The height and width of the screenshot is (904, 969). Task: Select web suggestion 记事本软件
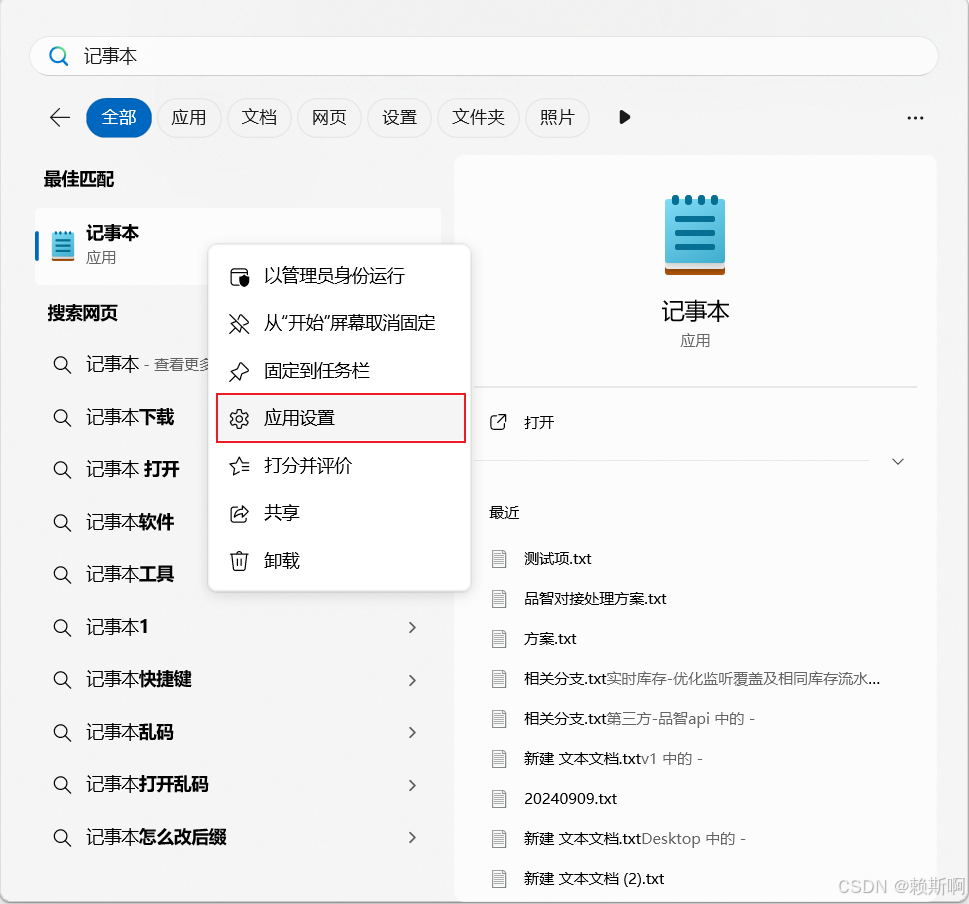pyautogui.click(x=130, y=523)
